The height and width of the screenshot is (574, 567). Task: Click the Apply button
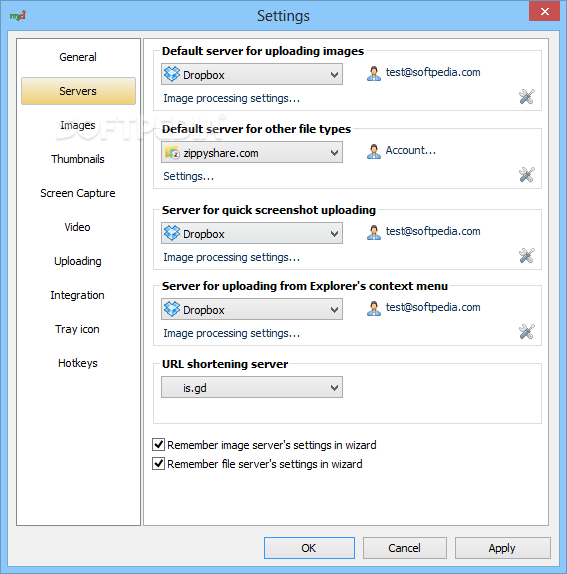coord(502,548)
